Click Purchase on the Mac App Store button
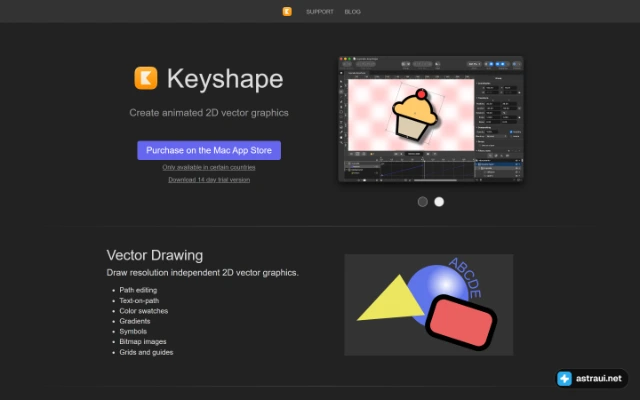640x400 pixels. (x=209, y=150)
